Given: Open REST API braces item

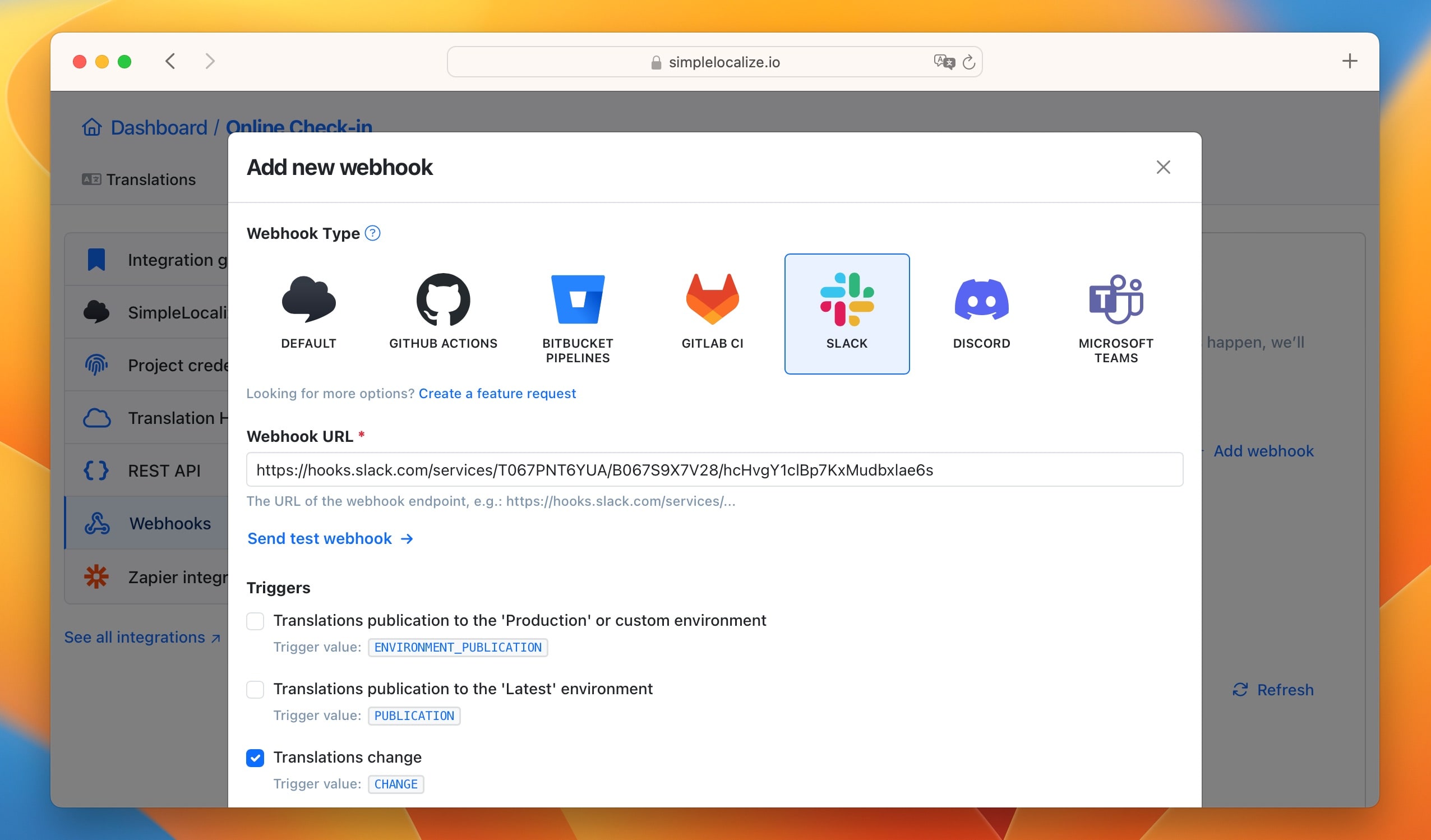Looking at the screenshot, I should (146, 470).
